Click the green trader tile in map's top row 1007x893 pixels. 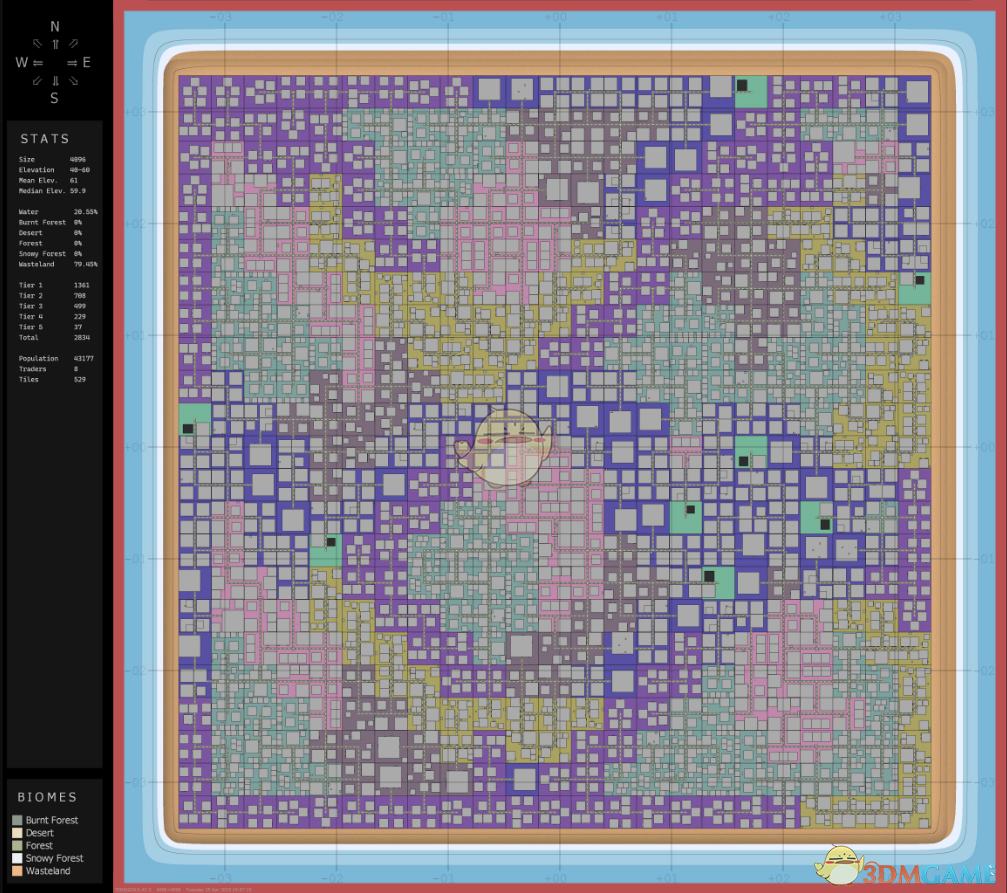751,92
